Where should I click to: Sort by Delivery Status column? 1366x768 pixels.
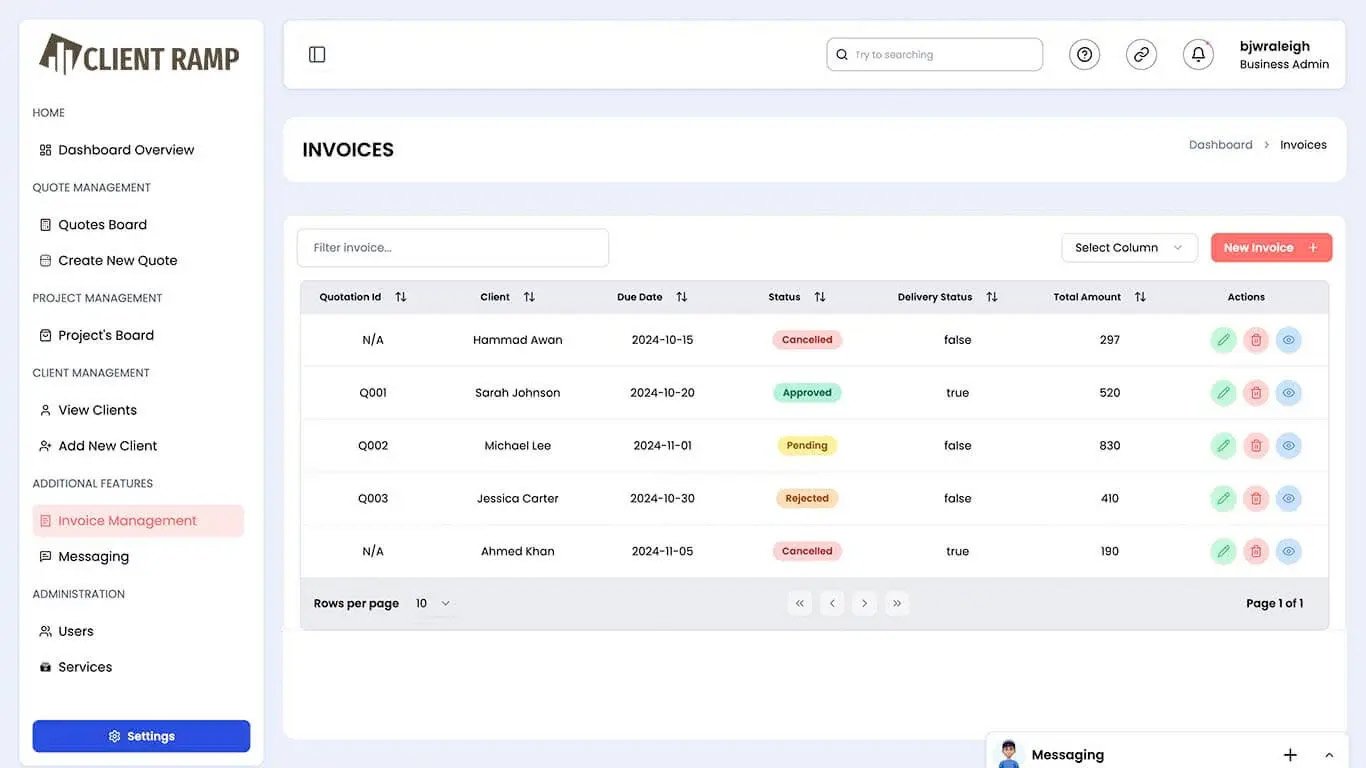[x=992, y=297]
